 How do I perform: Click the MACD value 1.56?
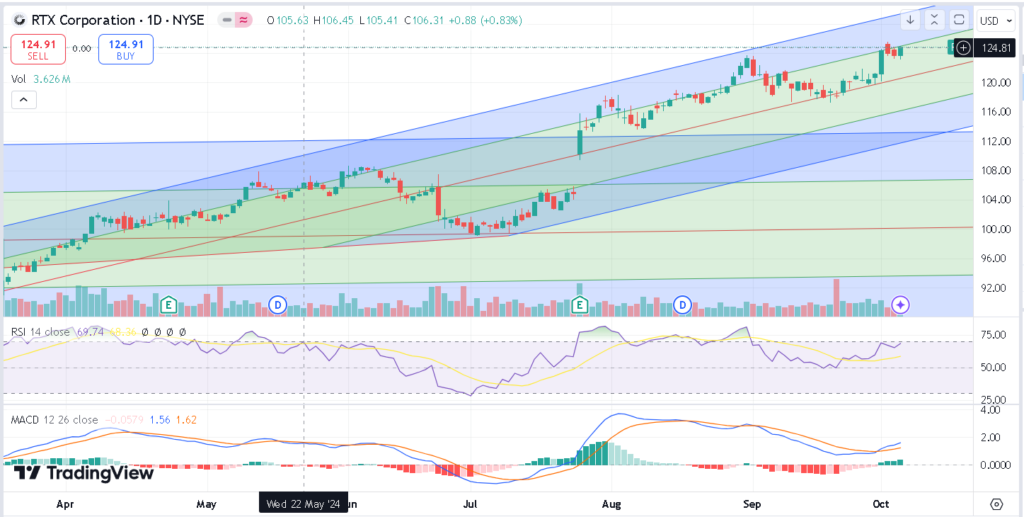(160, 420)
